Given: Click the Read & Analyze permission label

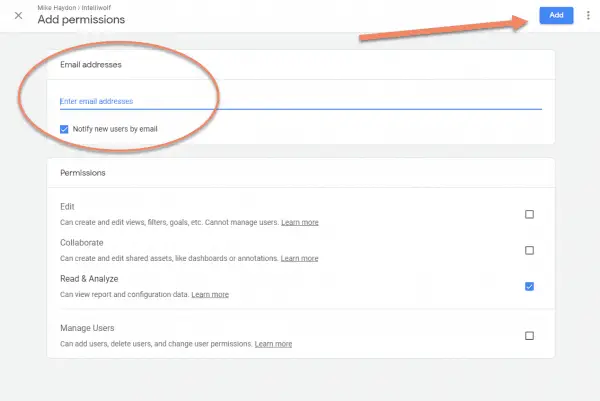Looking at the screenshot, I should click(x=89, y=279).
